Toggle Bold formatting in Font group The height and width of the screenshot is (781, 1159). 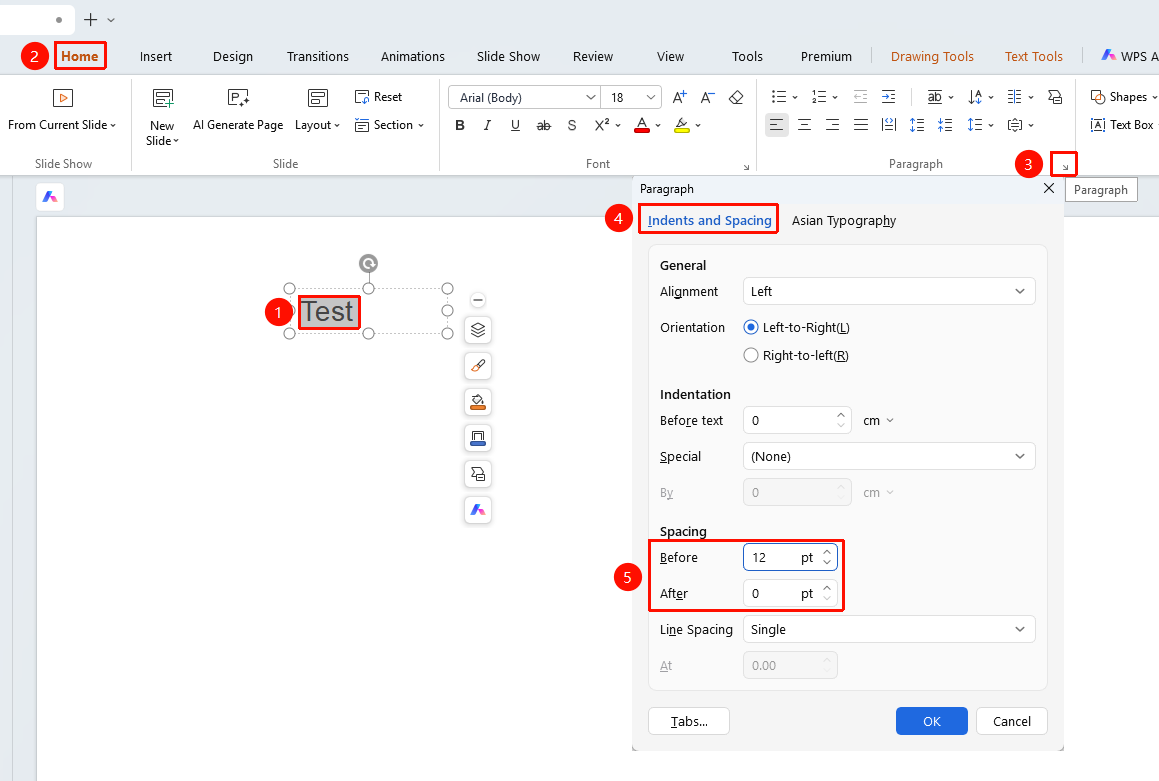pyautogui.click(x=460, y=126)
